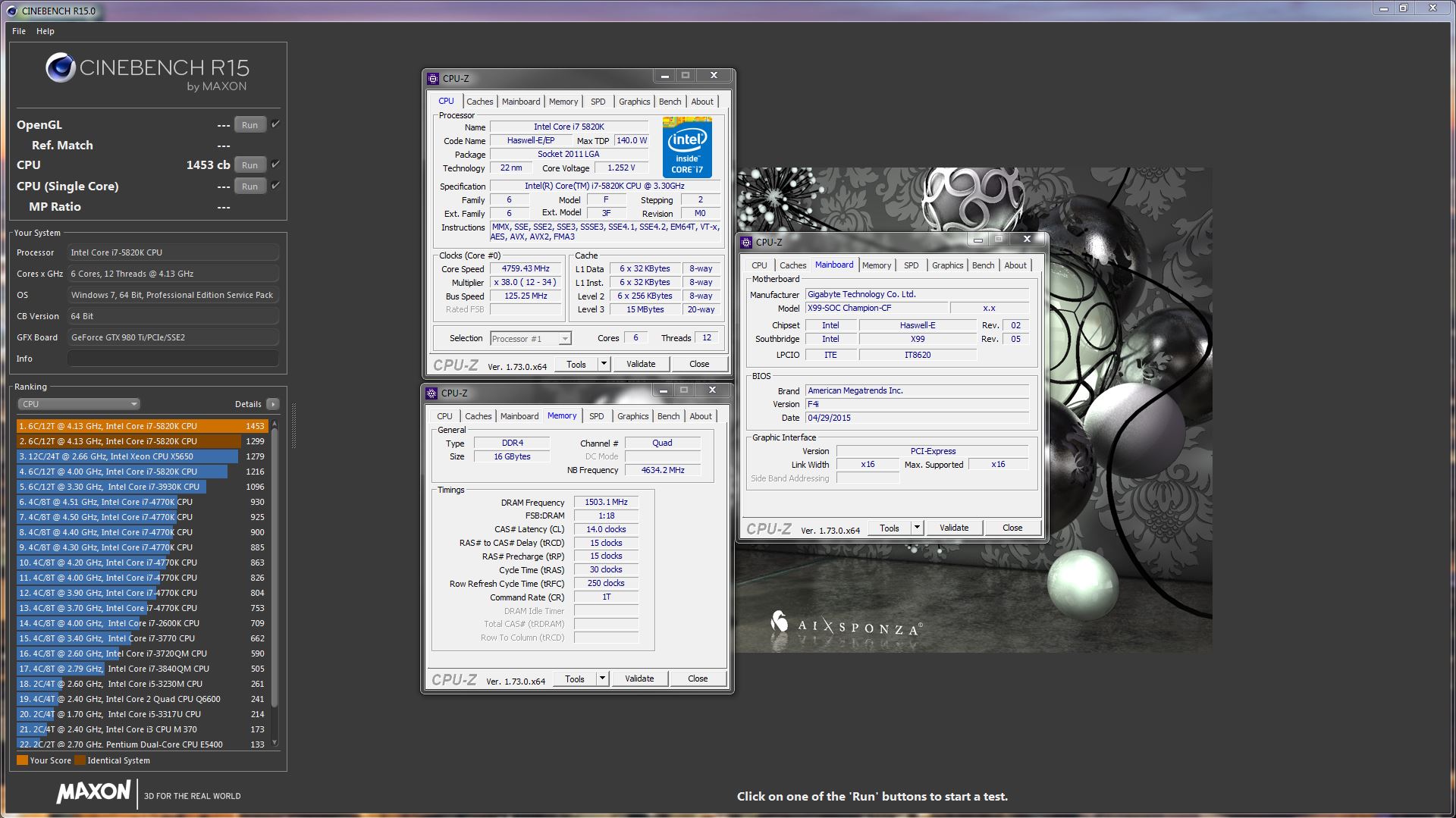Image resolution: width=1456 pixels, height=818 pixels.
Task: Click Tools button in CPU window
Action: point(576,364)
